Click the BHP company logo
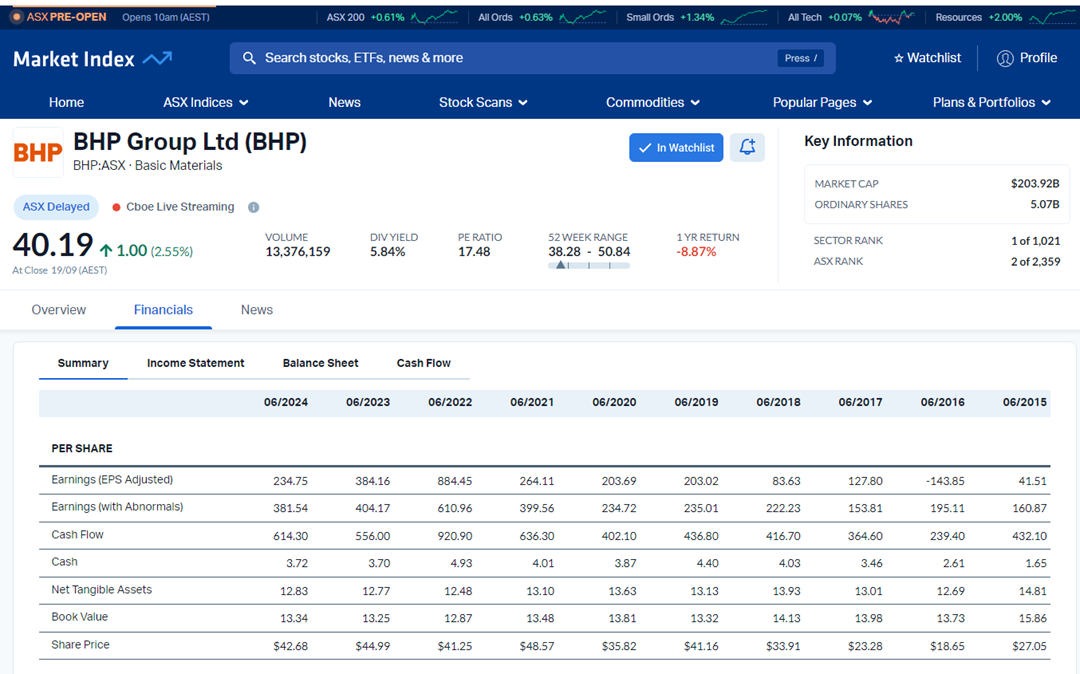 [38, 153]
